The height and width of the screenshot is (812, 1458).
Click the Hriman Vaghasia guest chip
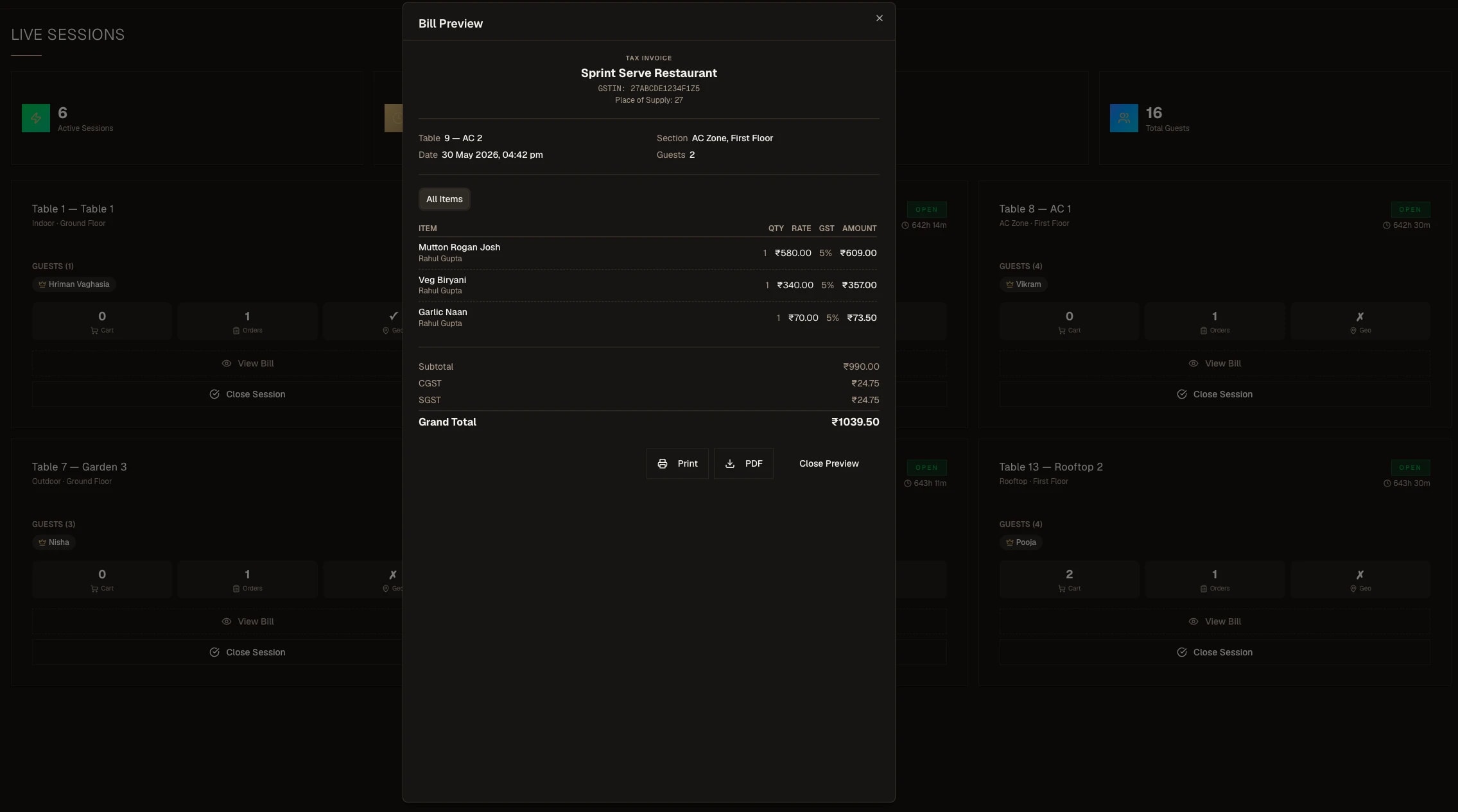(74, 284)
